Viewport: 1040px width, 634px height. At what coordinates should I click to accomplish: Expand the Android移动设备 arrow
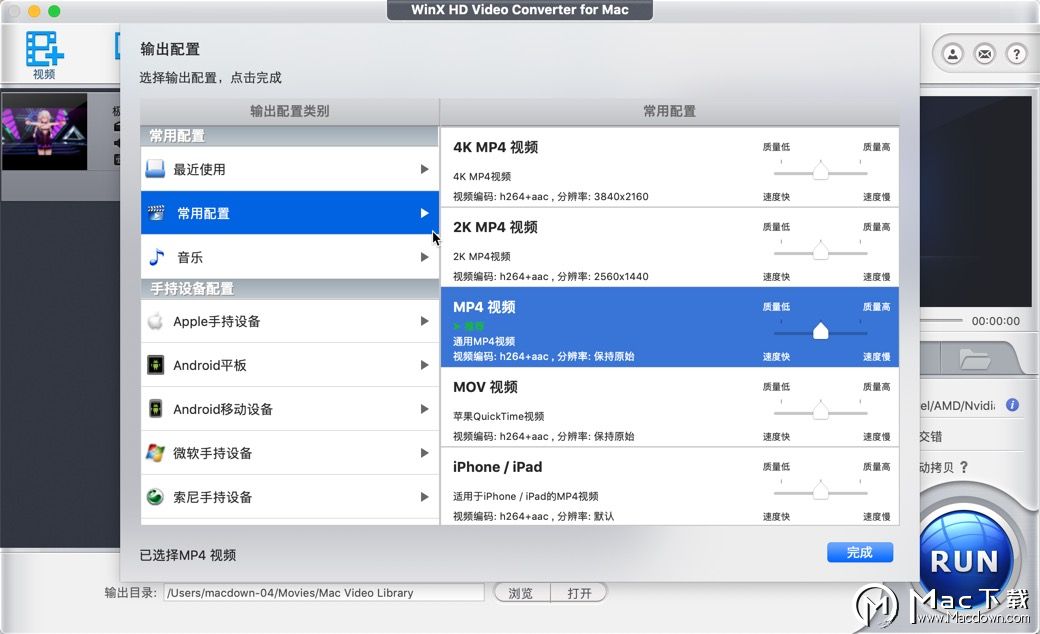point(424,409)
